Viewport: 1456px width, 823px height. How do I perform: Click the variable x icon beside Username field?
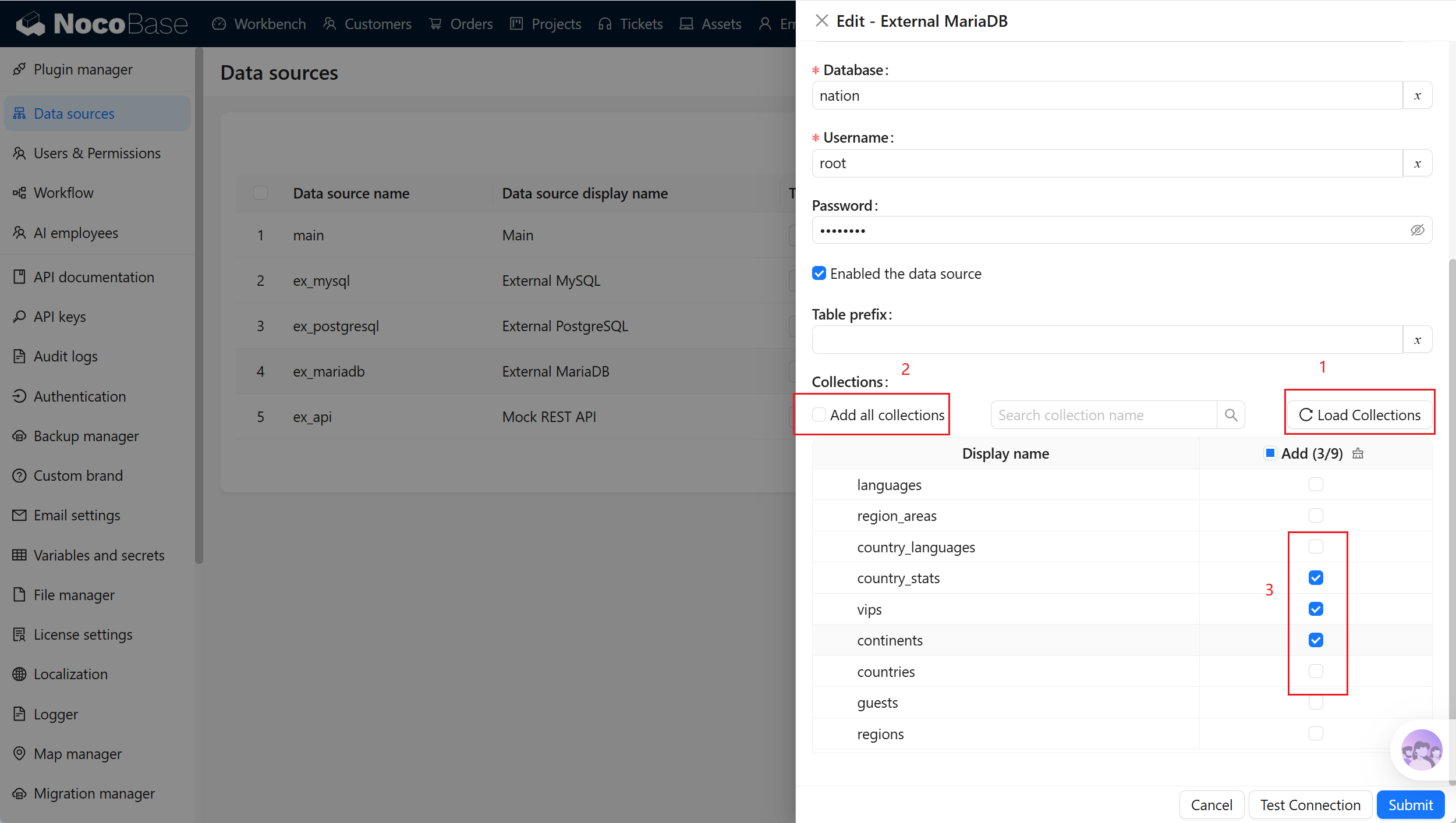(x=1418, y=164)
